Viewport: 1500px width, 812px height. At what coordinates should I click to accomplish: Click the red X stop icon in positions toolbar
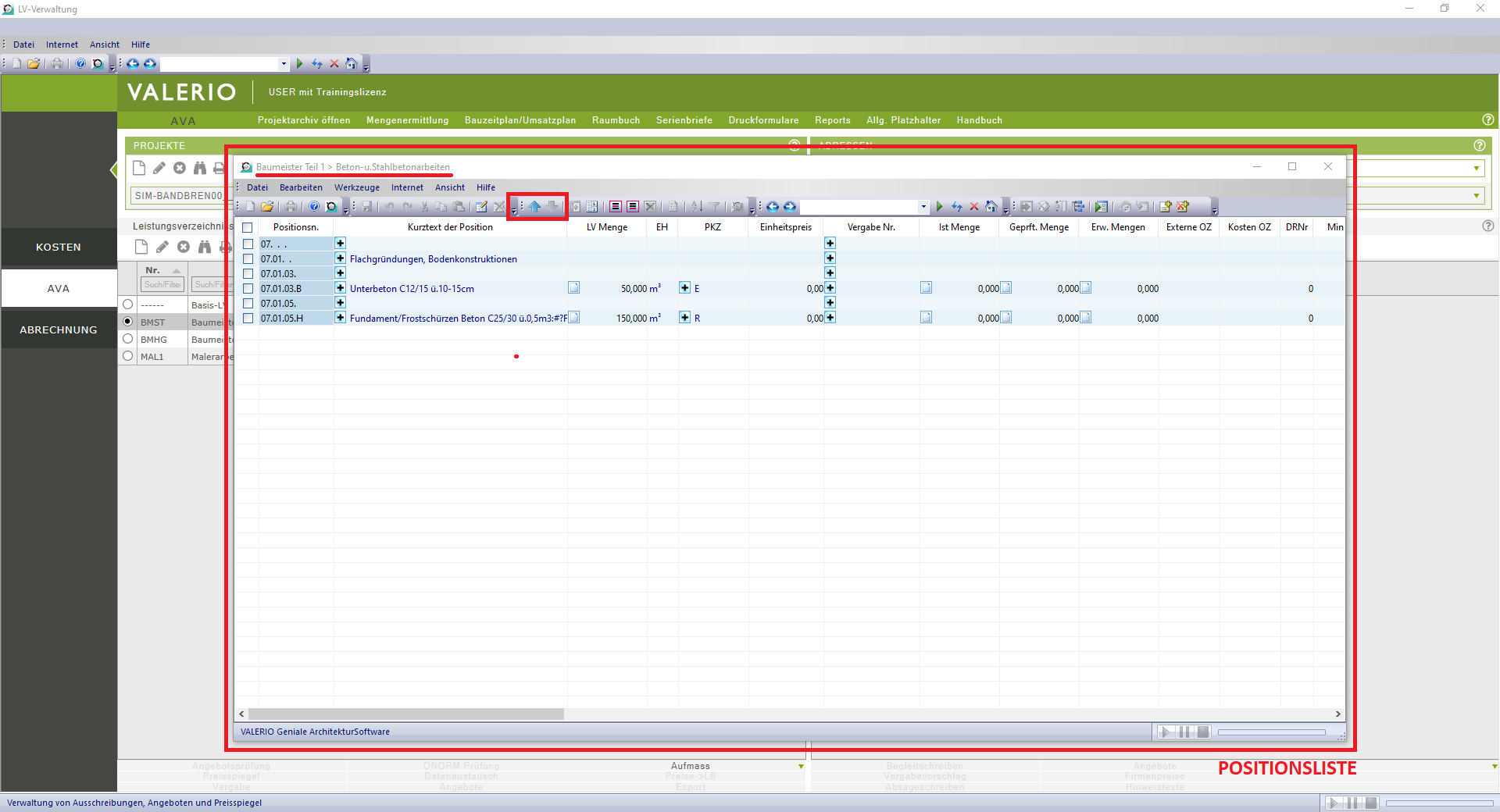[974, 207]
